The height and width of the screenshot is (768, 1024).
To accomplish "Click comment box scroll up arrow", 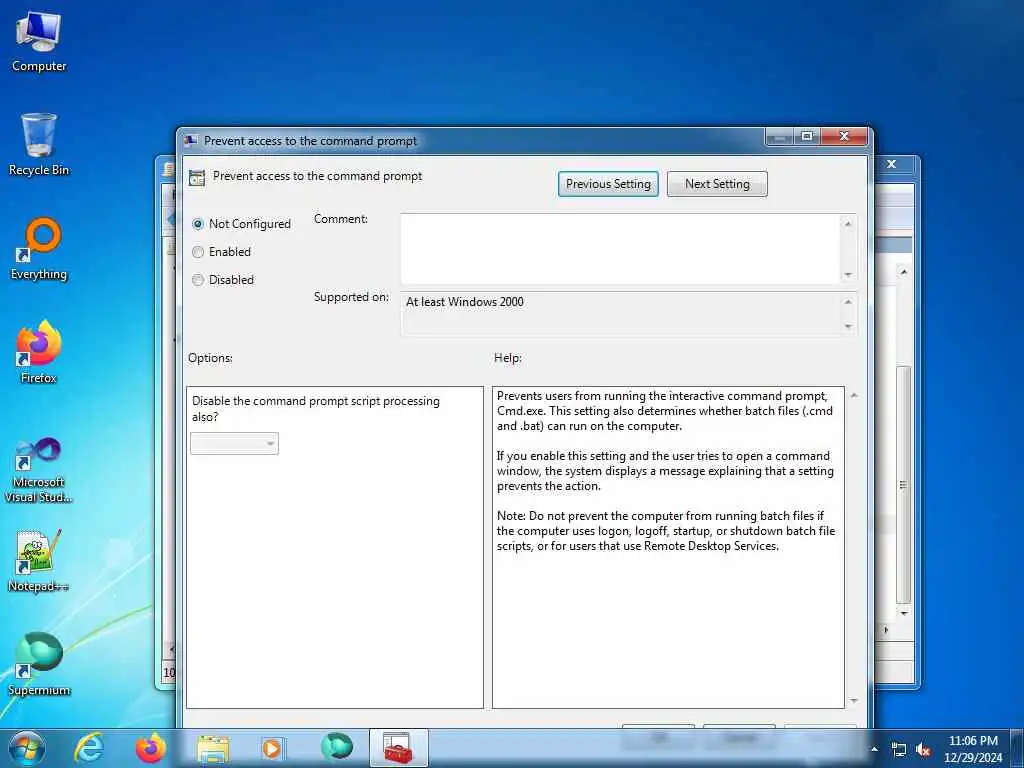I will [x=848, y=224].
